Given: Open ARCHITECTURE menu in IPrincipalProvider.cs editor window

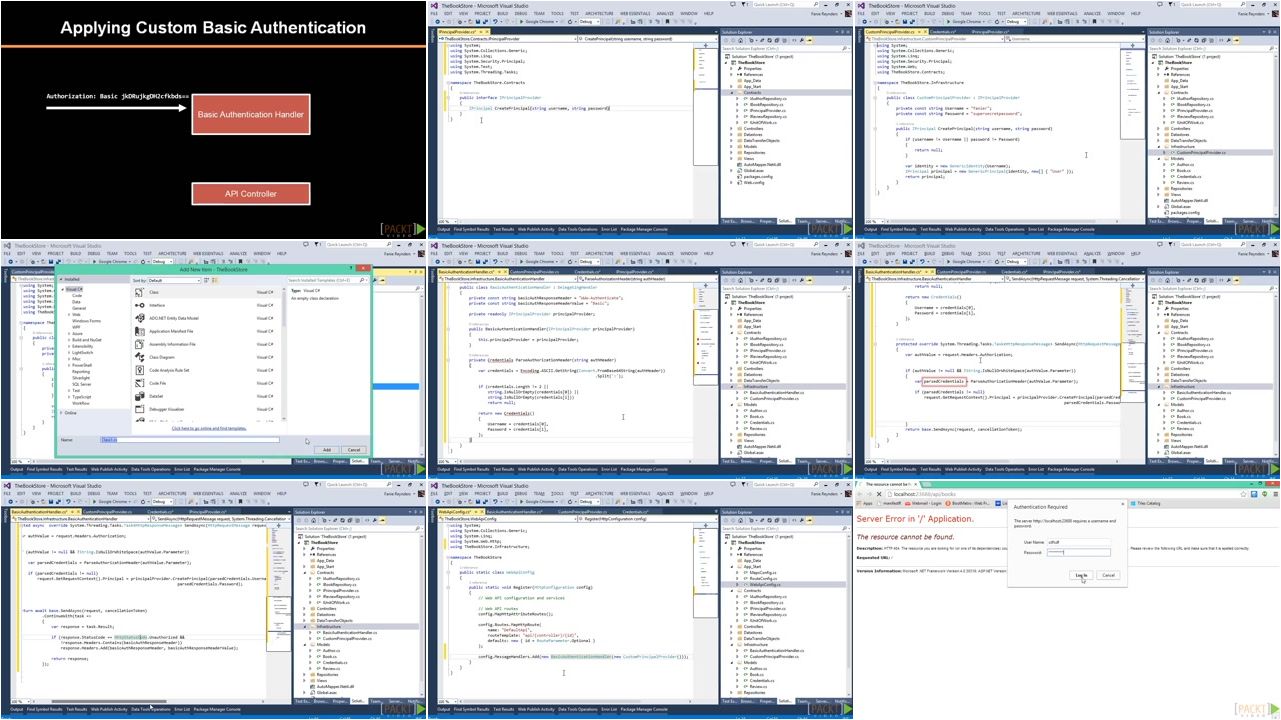Looking at the screenshot, I should 599,13.
